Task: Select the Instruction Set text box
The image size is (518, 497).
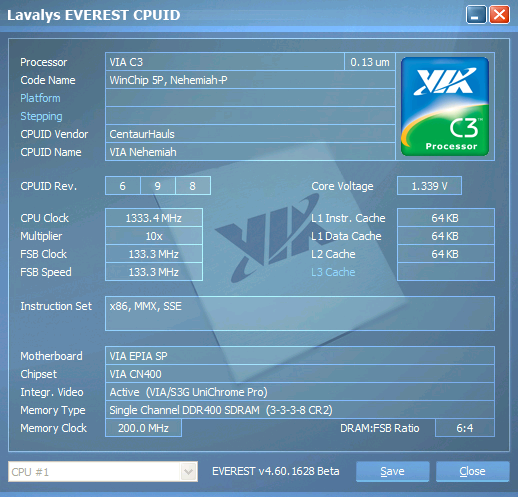Action: pyautogui.click(x=300, y=313)
